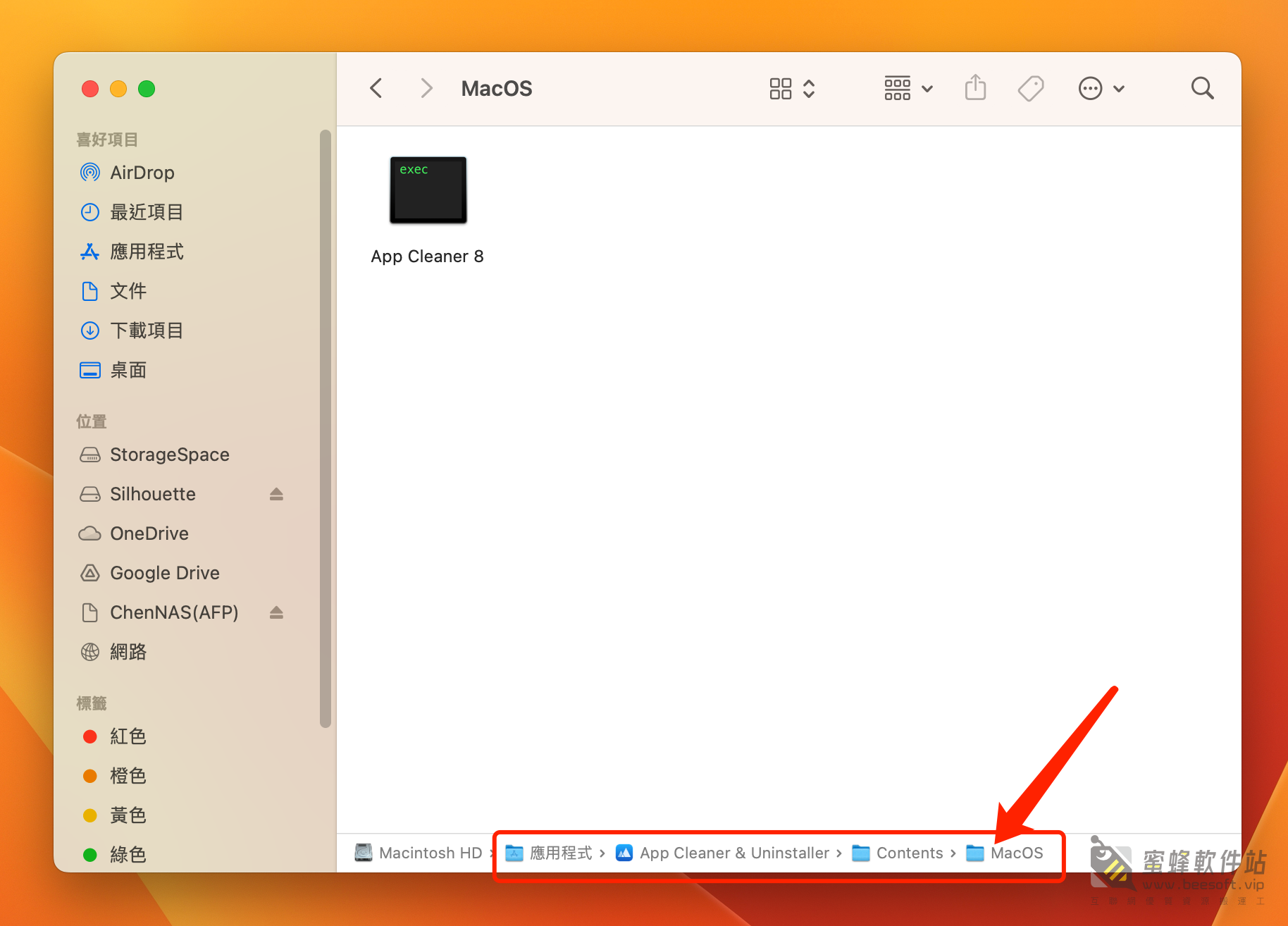Open the Group By options icon
The height and width of the screenshot is (926, 1288).
(x=898, y=89)
